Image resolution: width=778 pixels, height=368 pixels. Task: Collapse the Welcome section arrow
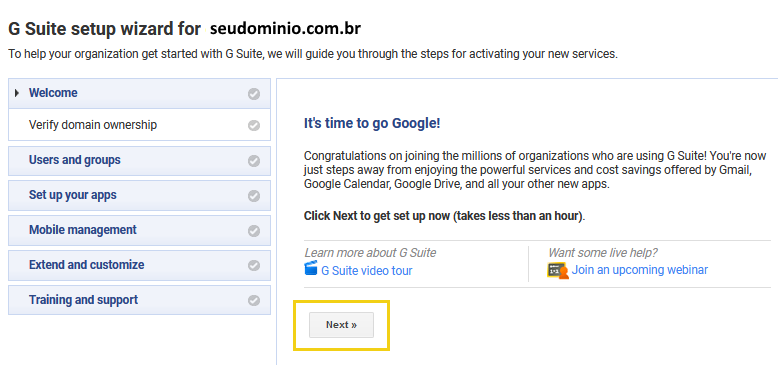[17, 93]
